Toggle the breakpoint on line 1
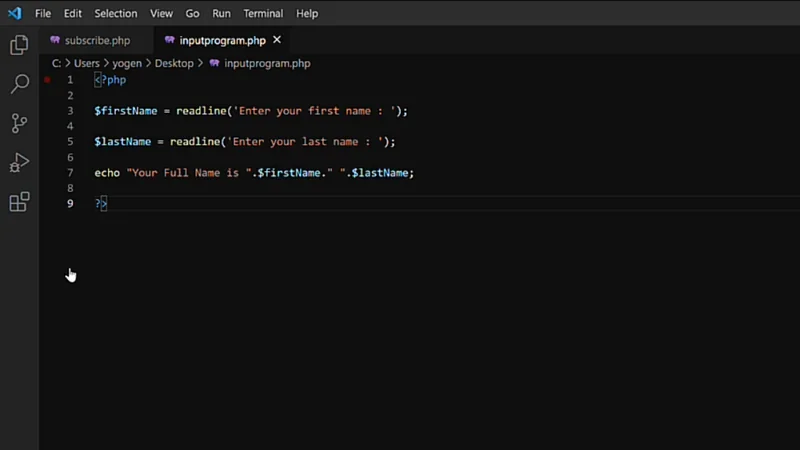 pyautogui.click(x=47, y=80)
